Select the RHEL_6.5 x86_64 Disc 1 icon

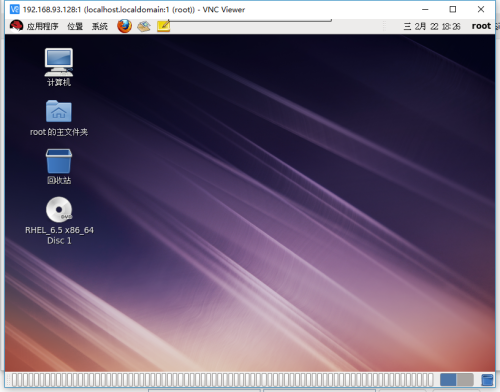tap(59, 221)
